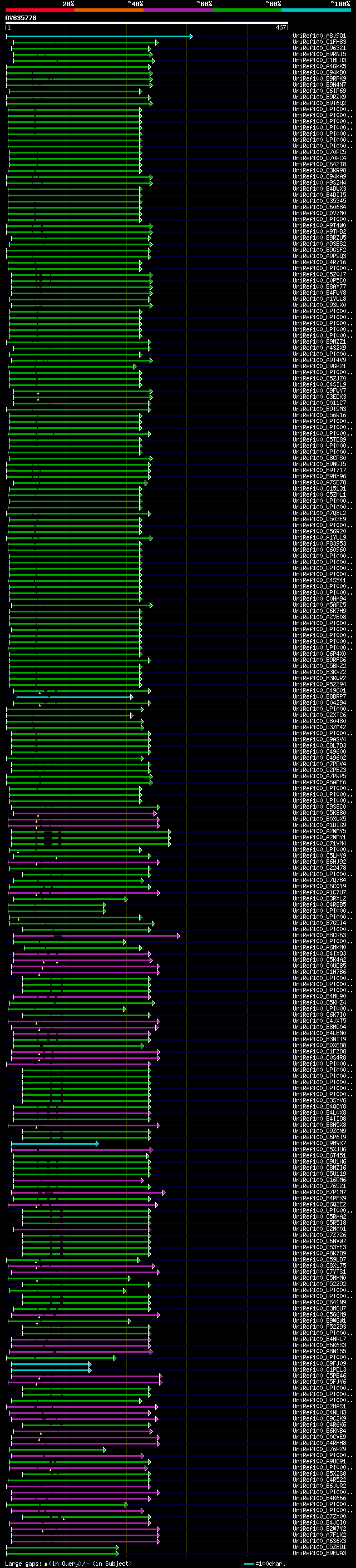This screenshot has height=1568, width=356.
Task: Select hit label UniRef100_Q70PC5
Action: (319, 152)
